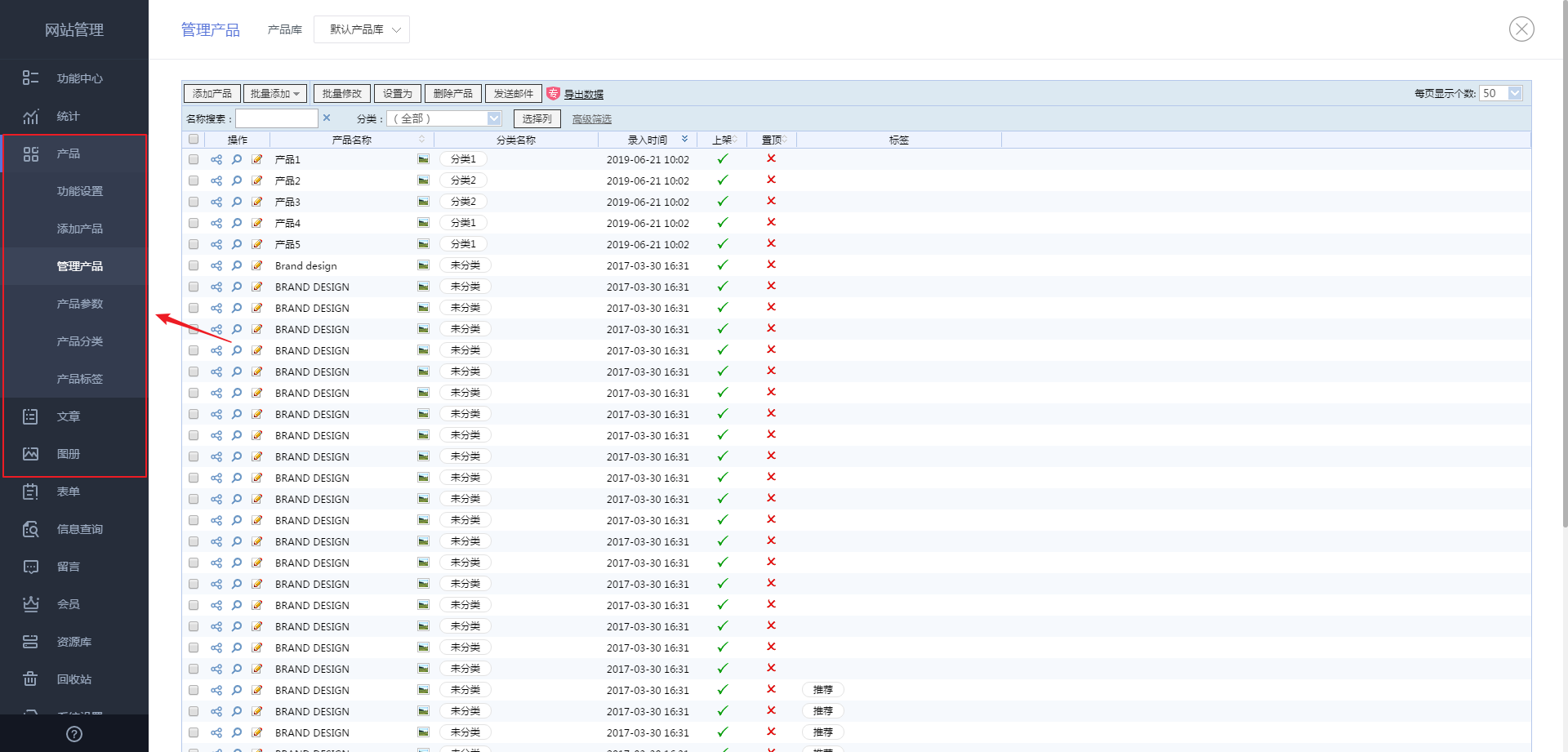Close the management panel with X
The image size is (1568, 752).
point(1521,29)
